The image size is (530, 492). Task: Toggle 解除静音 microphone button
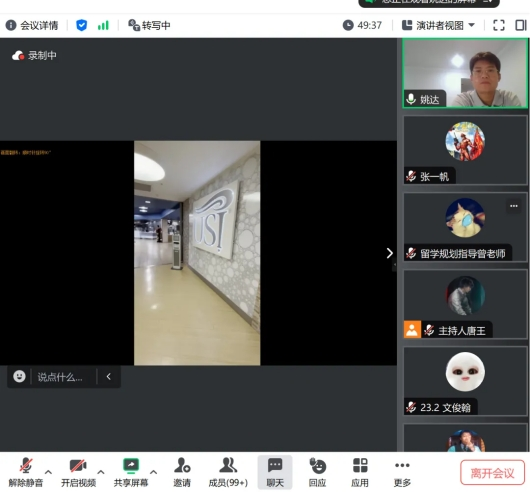(26, 472)
